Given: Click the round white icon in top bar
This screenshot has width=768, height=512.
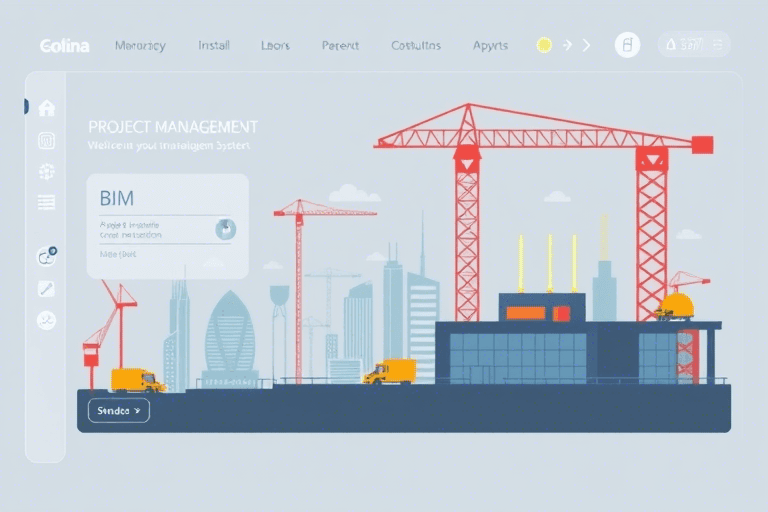Looking at the screenshot, I should coord(627,45).
